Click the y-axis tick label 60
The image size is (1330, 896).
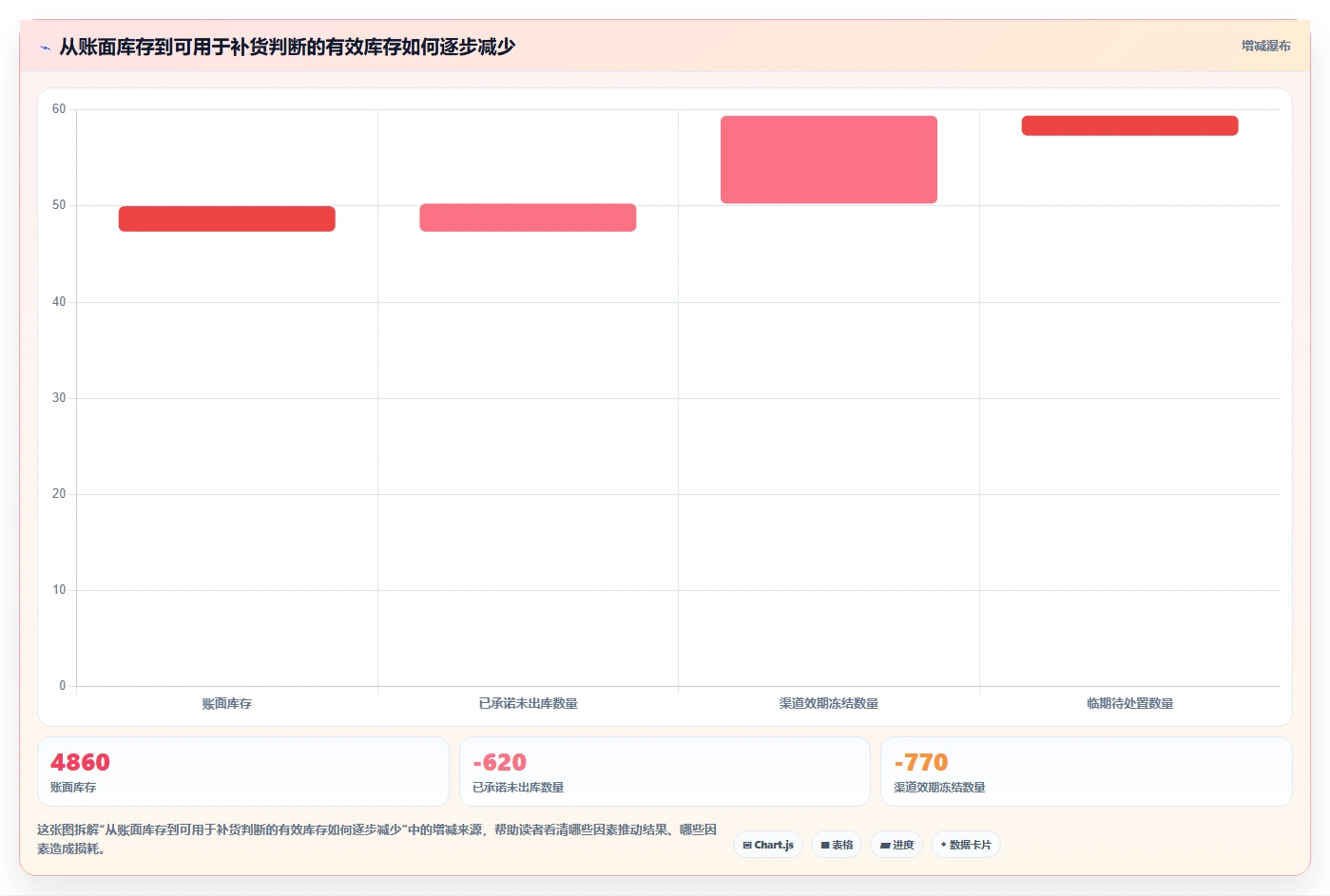tap(59, 109)
